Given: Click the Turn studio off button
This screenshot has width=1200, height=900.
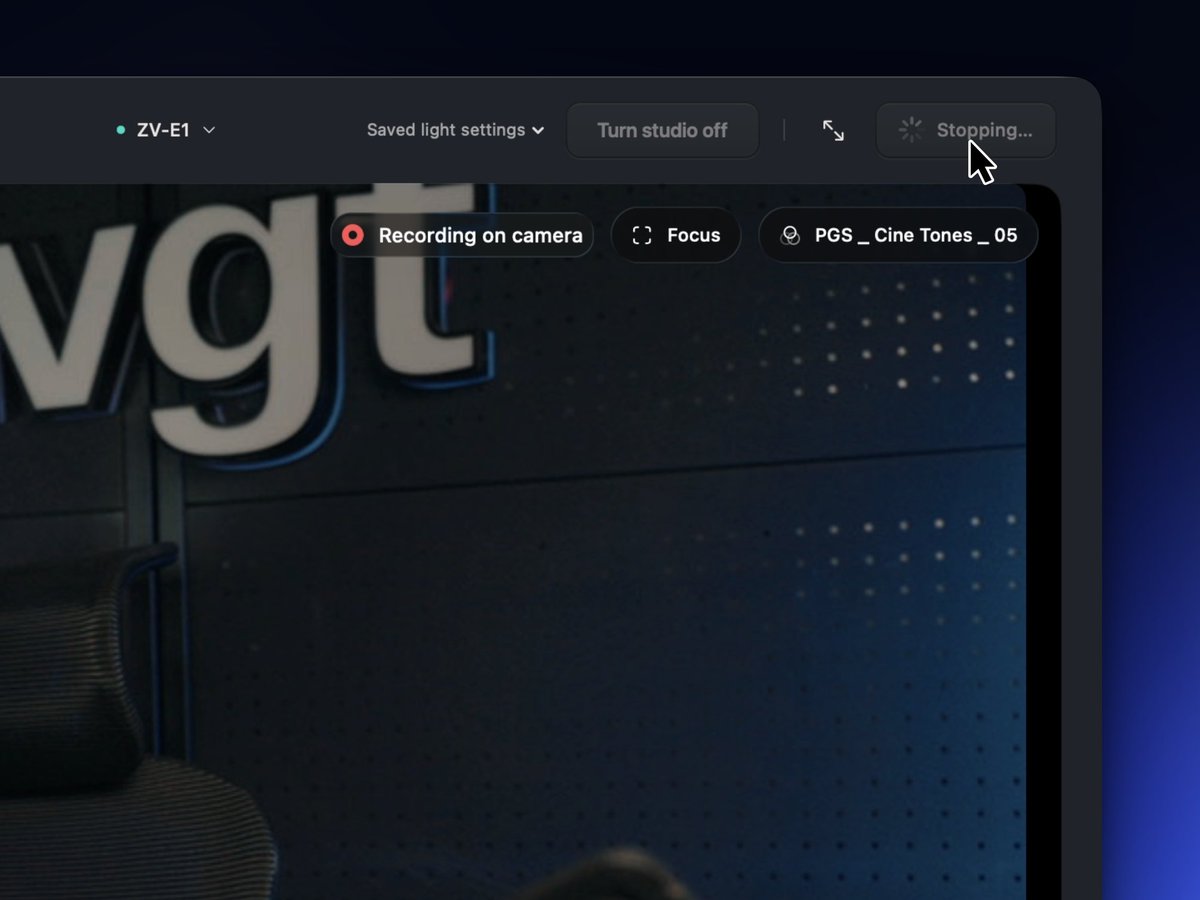Looking at the screenshot, I should point(662,130).
